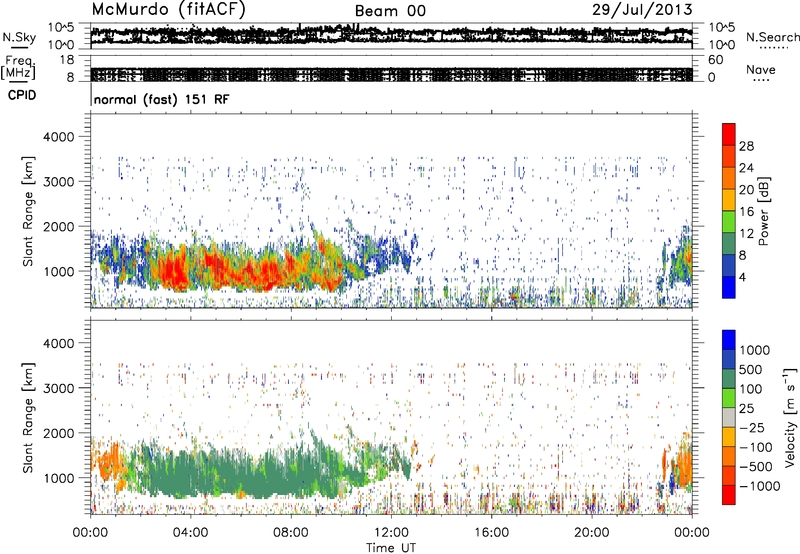Viewport: 800px width, 554px height.
Task: Click the gray -25 to 25 Velocity color segment
Action: tap(729, 418)
